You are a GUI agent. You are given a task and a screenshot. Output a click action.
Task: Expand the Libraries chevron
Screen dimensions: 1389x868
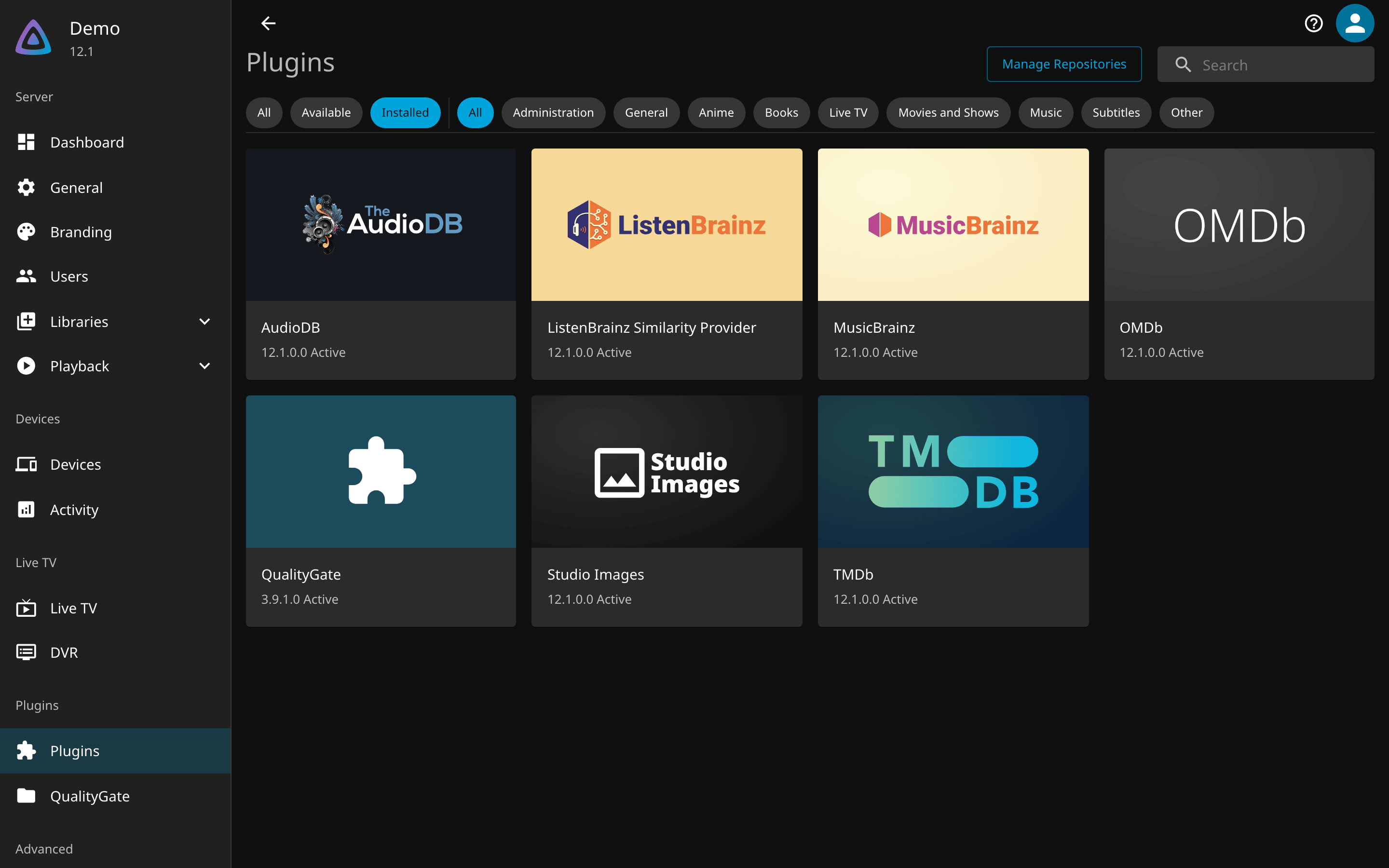pyautogui.click(x=204, y=322)
